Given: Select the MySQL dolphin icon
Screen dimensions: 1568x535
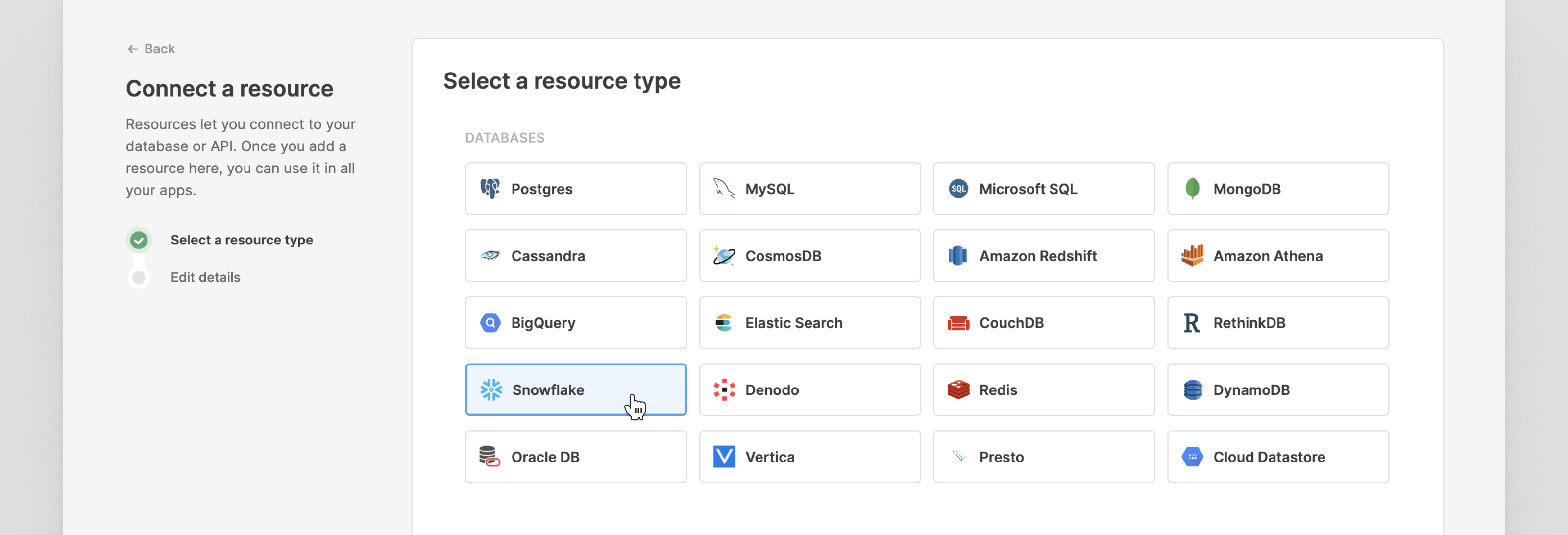Looking at the screenshot, I should [724, 189].
